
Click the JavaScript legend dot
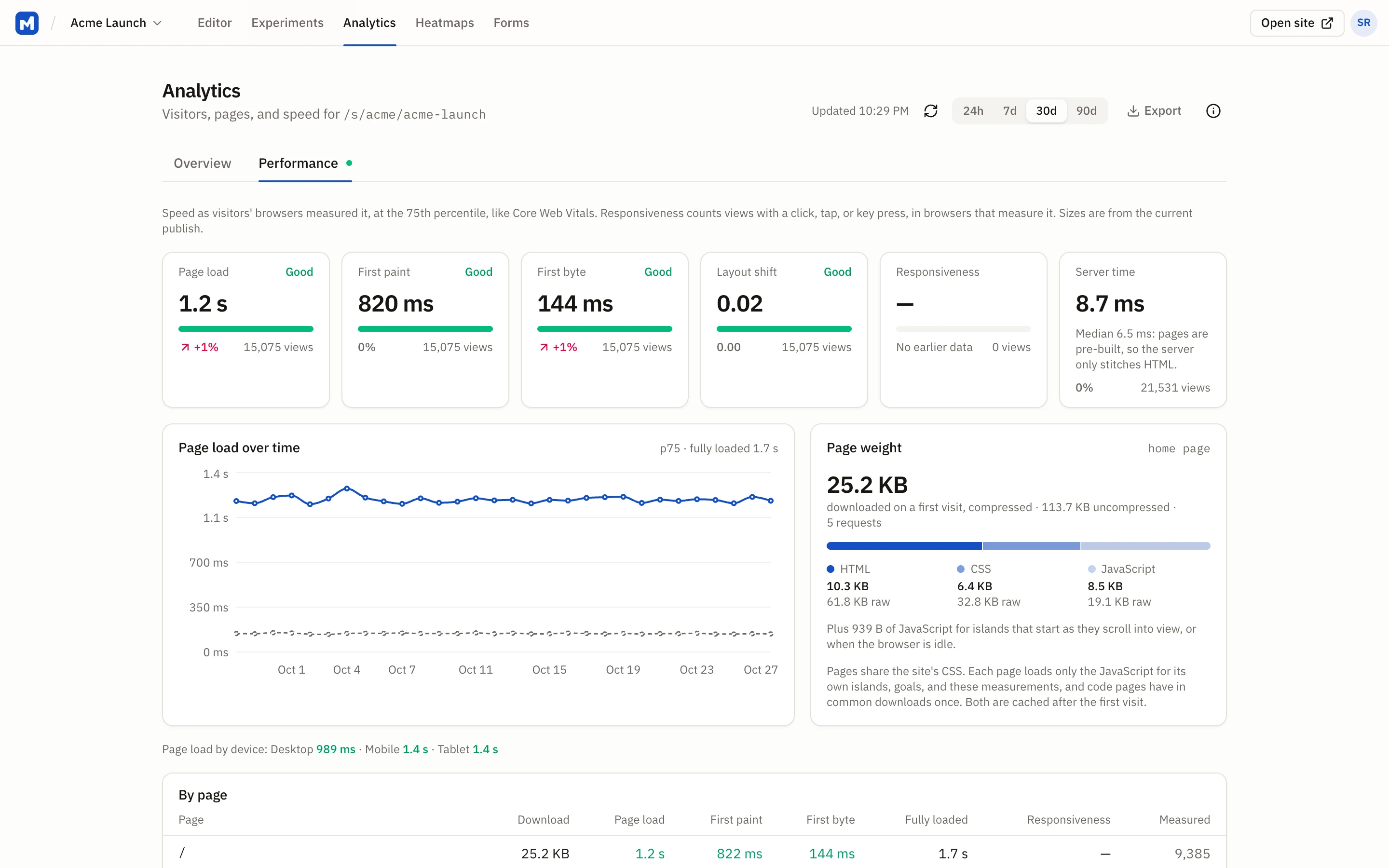pyautogui.click(x=1091, y=569)
